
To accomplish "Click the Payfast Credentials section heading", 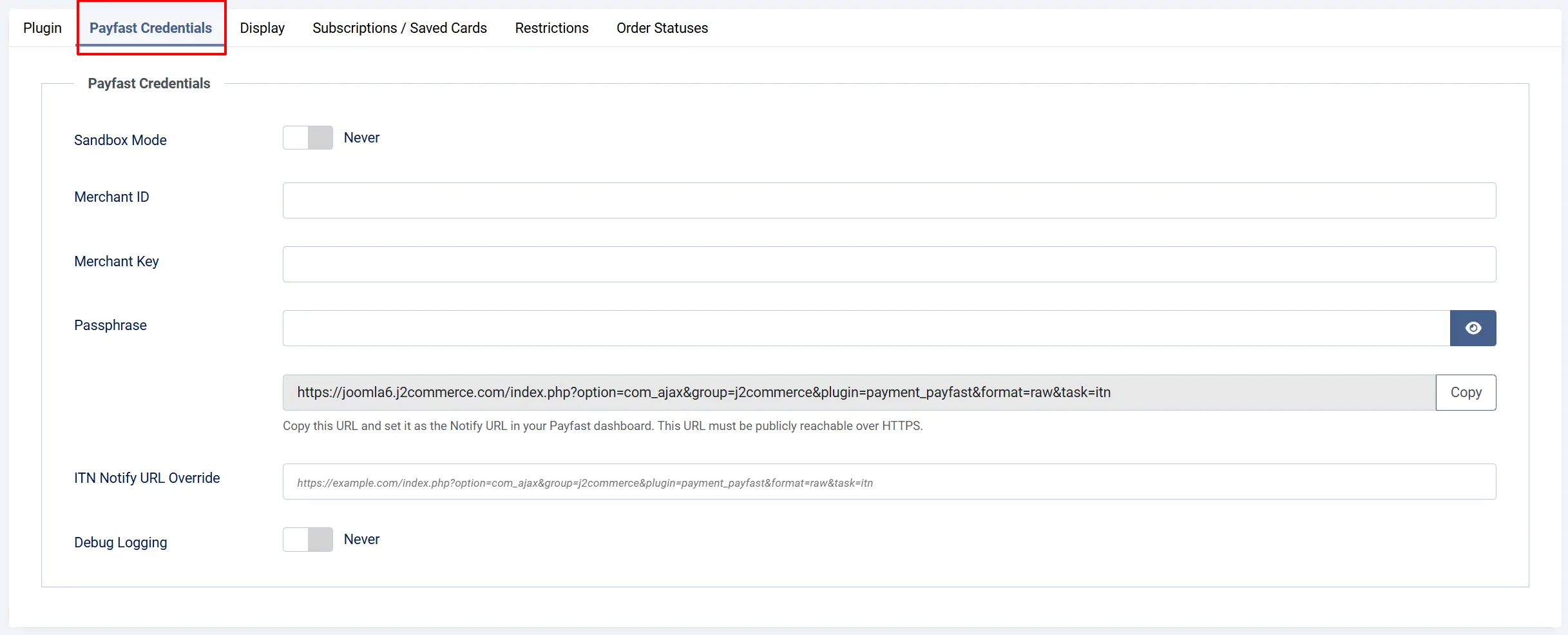I will pyautogui.click(x=149, y=83).
